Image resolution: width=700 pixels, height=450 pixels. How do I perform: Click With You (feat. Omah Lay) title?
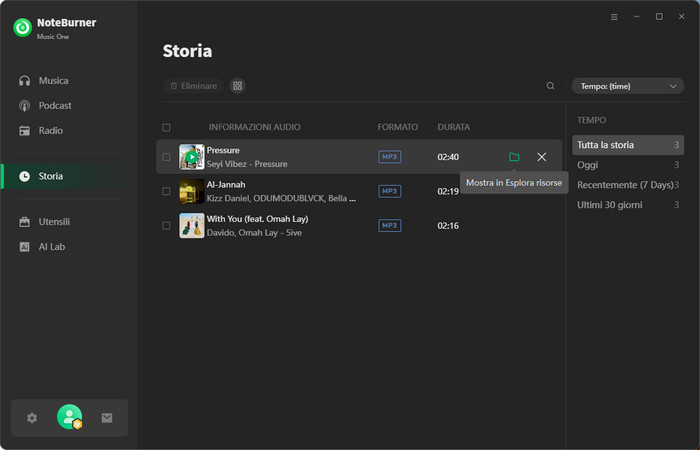(x=258, y=219)
